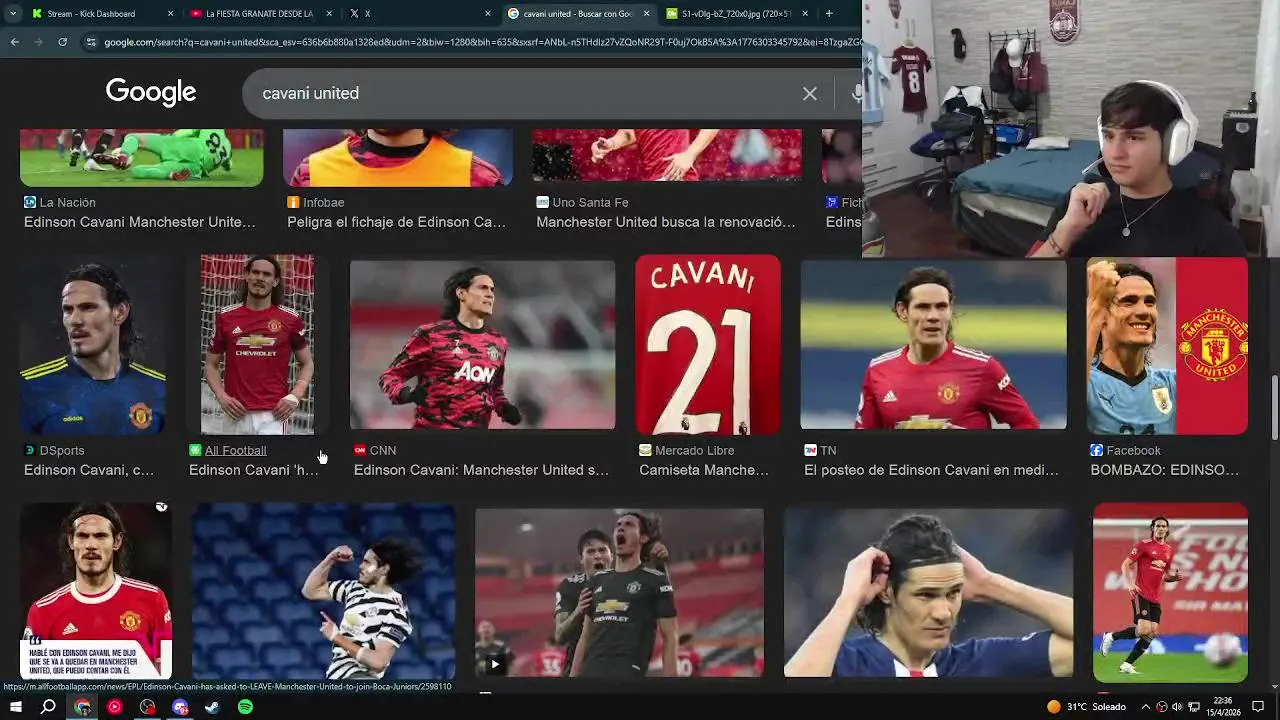Viewport: 1280px width, 720px height.
Task: Open CNN Cavani AON training top thumbnail
Action: 482,344
